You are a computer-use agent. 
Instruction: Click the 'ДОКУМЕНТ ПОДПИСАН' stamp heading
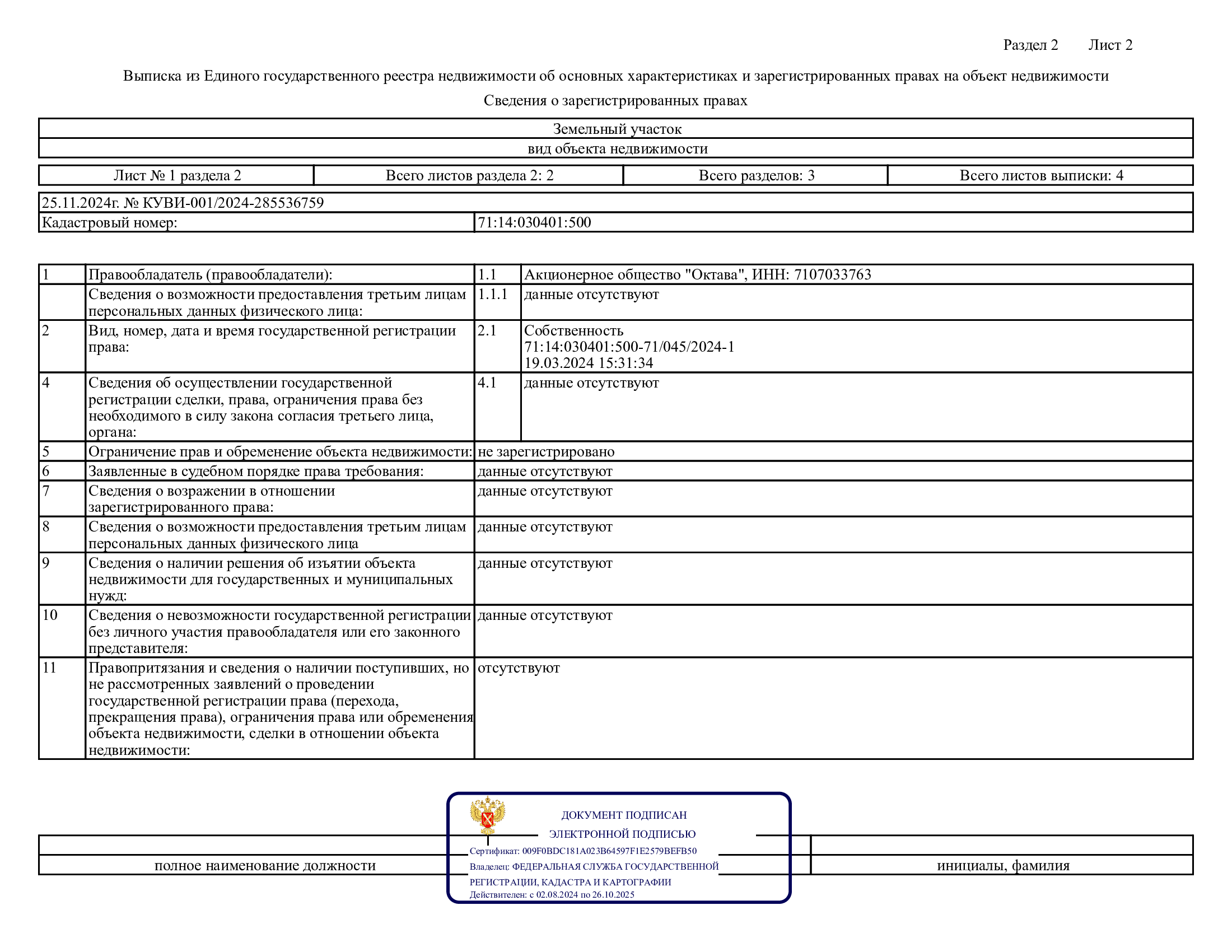[623, 815]
